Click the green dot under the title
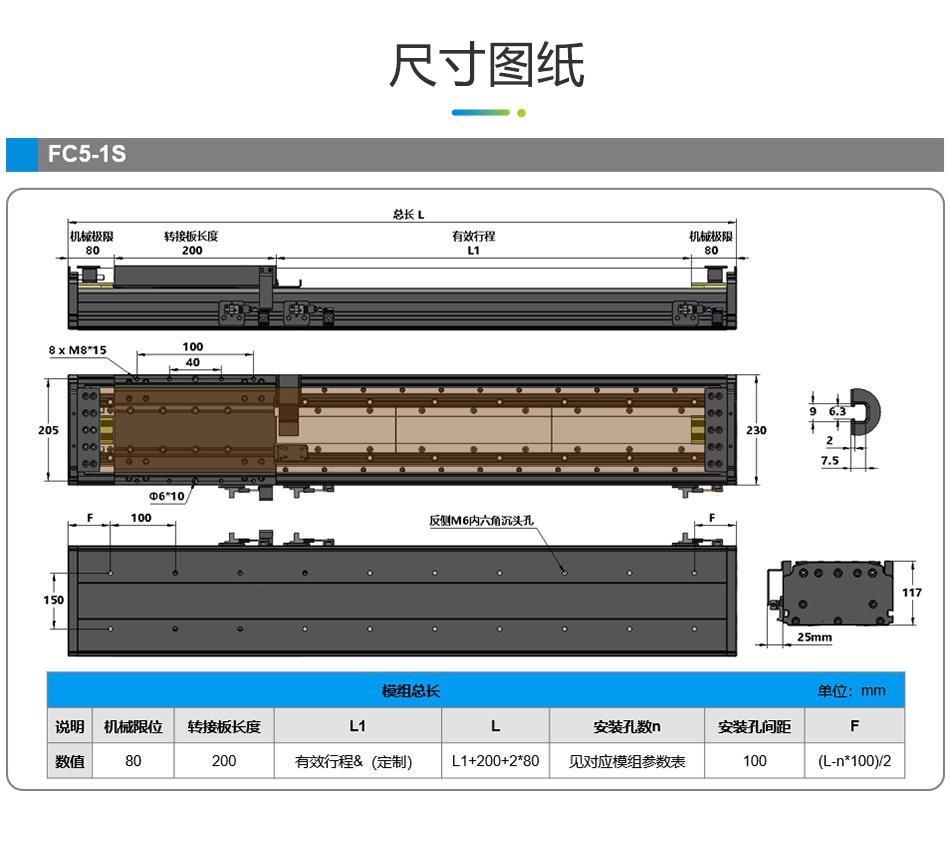The height and width of the screenshot is (851, 950). [x=521, y=113]
